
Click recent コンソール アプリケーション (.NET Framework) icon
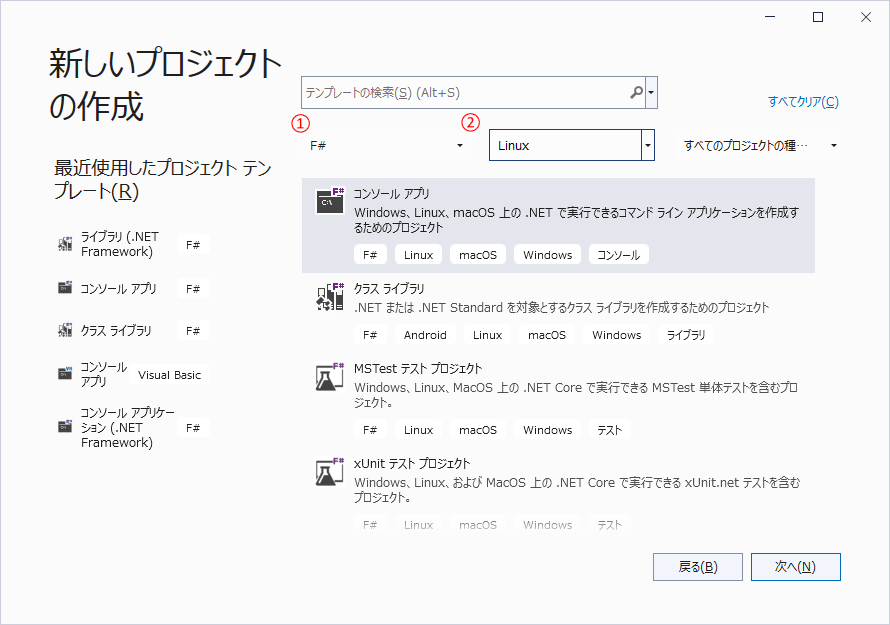point(66,427)
